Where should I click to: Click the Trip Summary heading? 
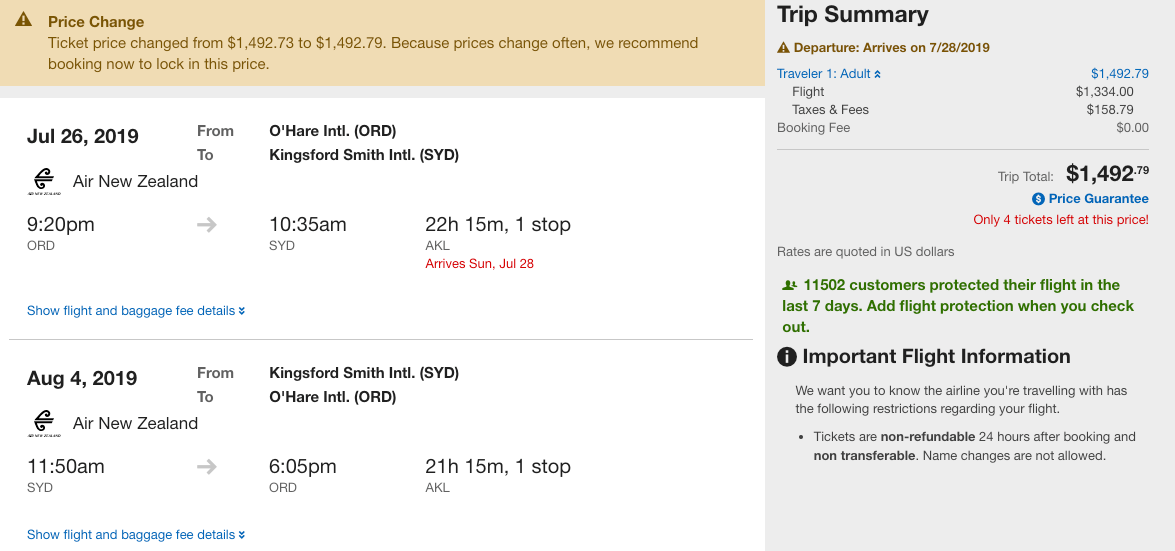[853, 15]
